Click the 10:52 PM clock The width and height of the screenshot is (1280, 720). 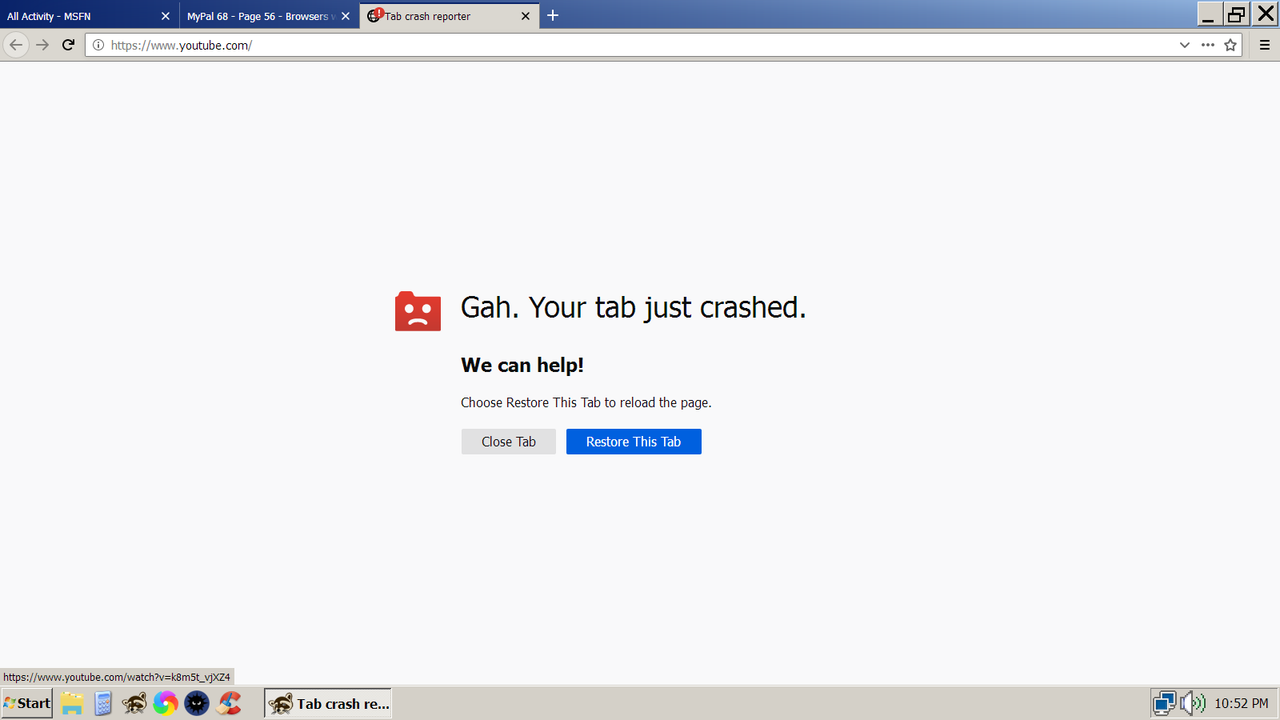pyautogui.click(x=1241, y=704)
